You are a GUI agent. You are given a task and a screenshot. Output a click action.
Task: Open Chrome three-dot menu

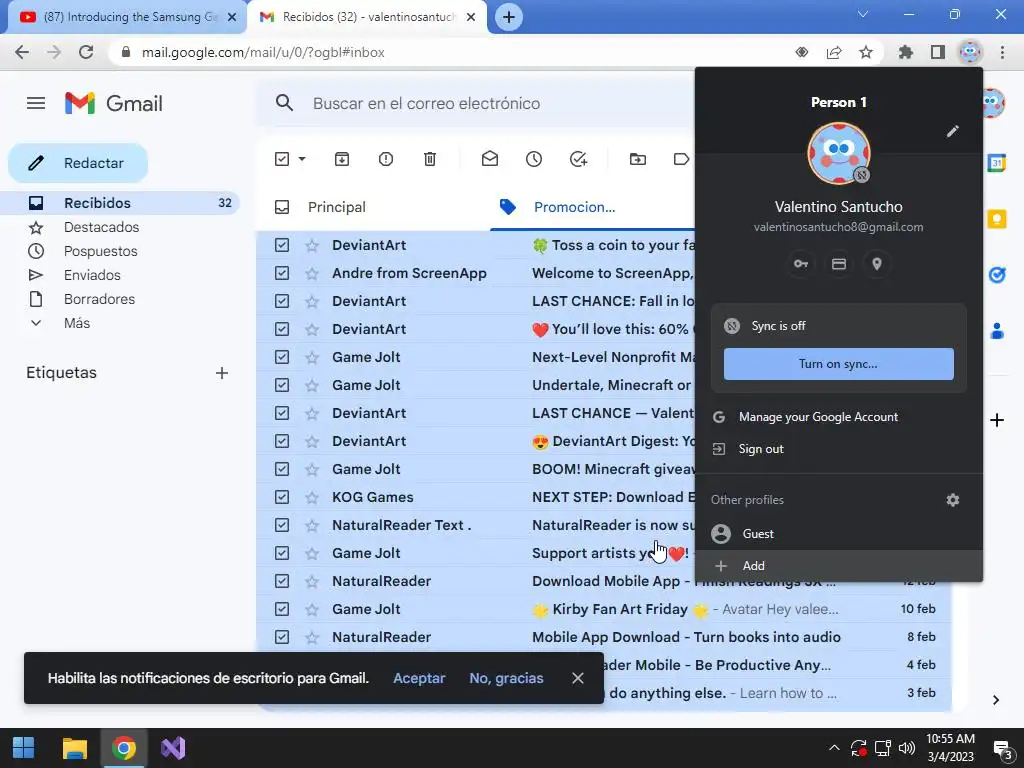pyautogui.click(x=1002, y=52)
